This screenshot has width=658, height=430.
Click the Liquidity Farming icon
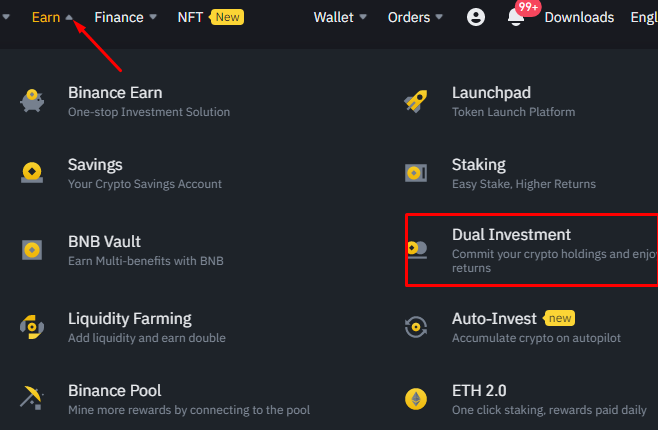(31, 327)
